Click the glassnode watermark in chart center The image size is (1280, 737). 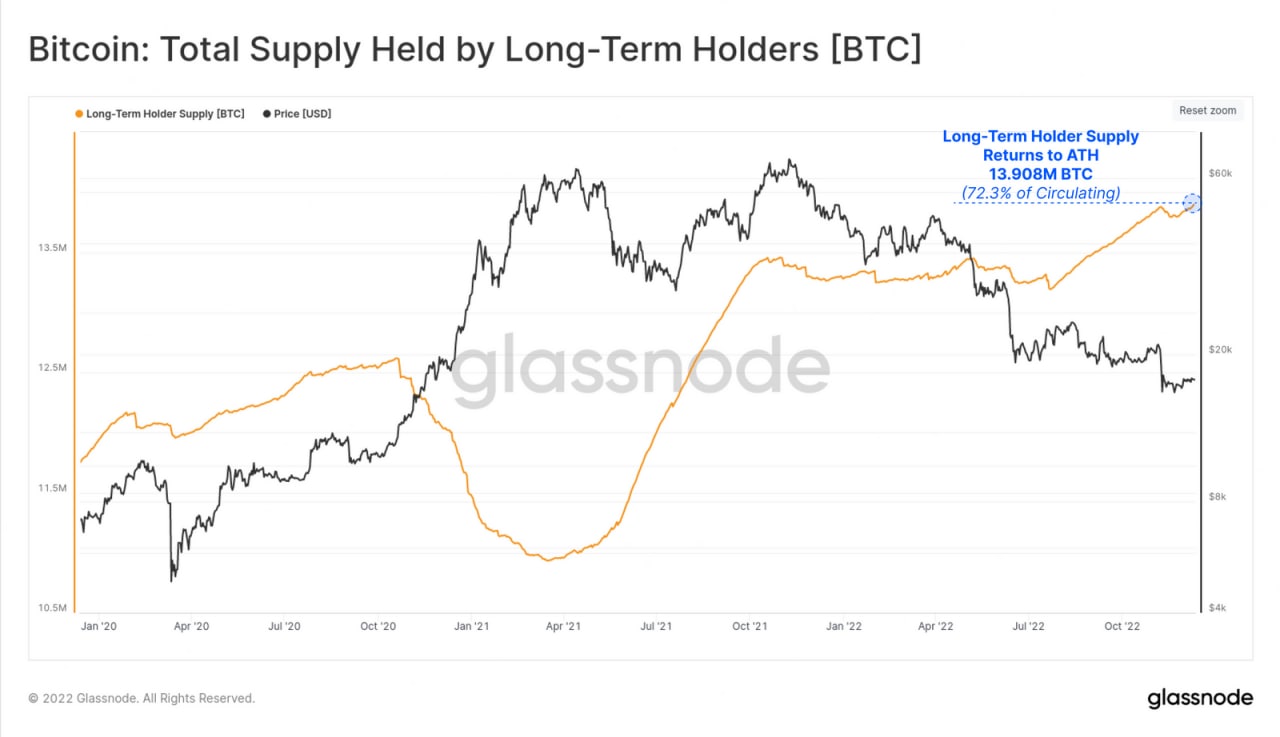pyautogui.click(x=640, y=369)
